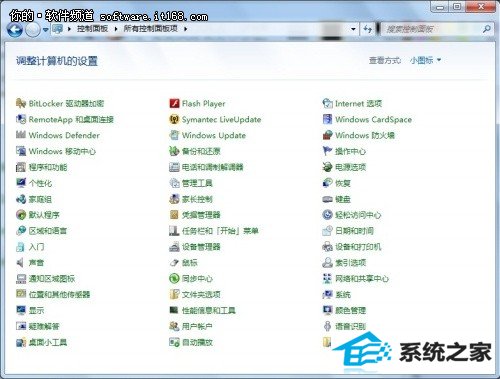Click the 用户帐户 link
Image resolution: width=500 pixels, height=379 pixels.
pyautogui.click(x=197, y=326)
